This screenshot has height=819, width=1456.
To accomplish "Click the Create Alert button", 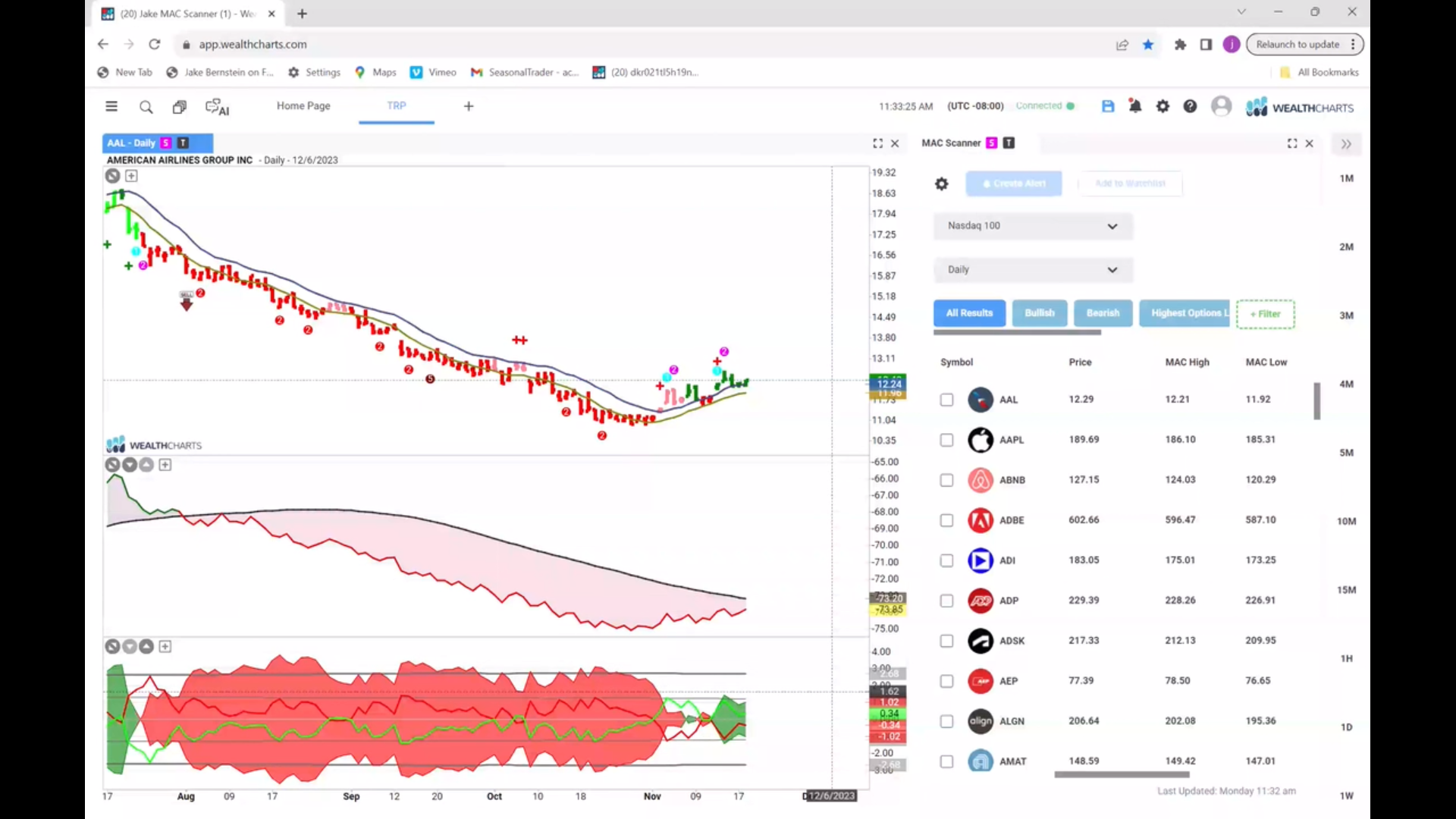I will (1014, 184).
